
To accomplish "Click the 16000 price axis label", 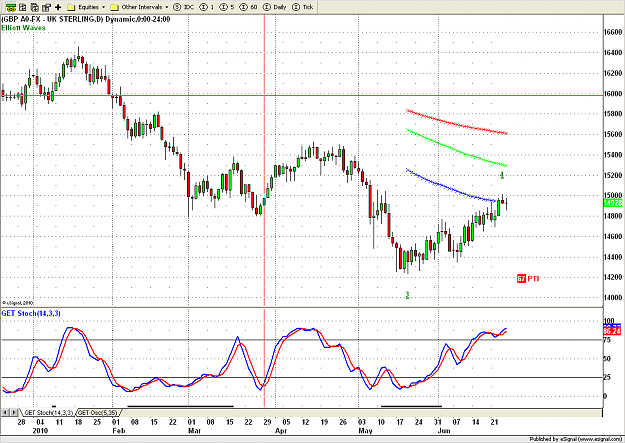I will click(x=613, y=93).
